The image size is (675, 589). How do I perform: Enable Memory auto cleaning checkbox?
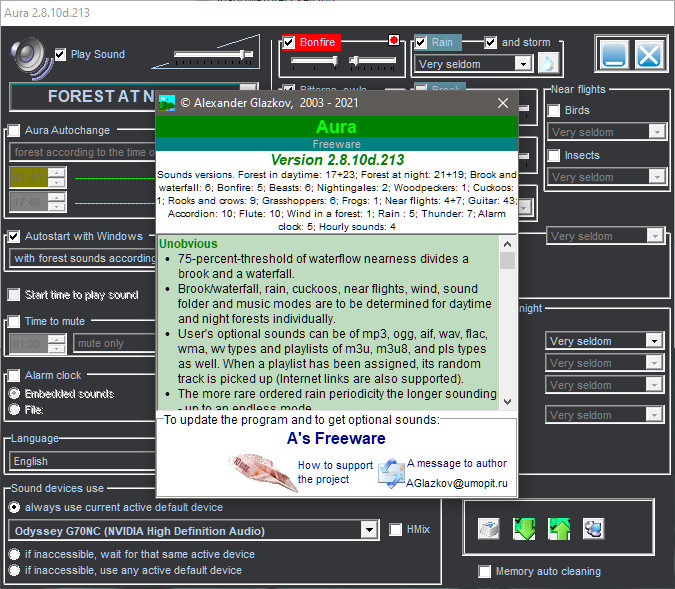click(x=486, y=572)
